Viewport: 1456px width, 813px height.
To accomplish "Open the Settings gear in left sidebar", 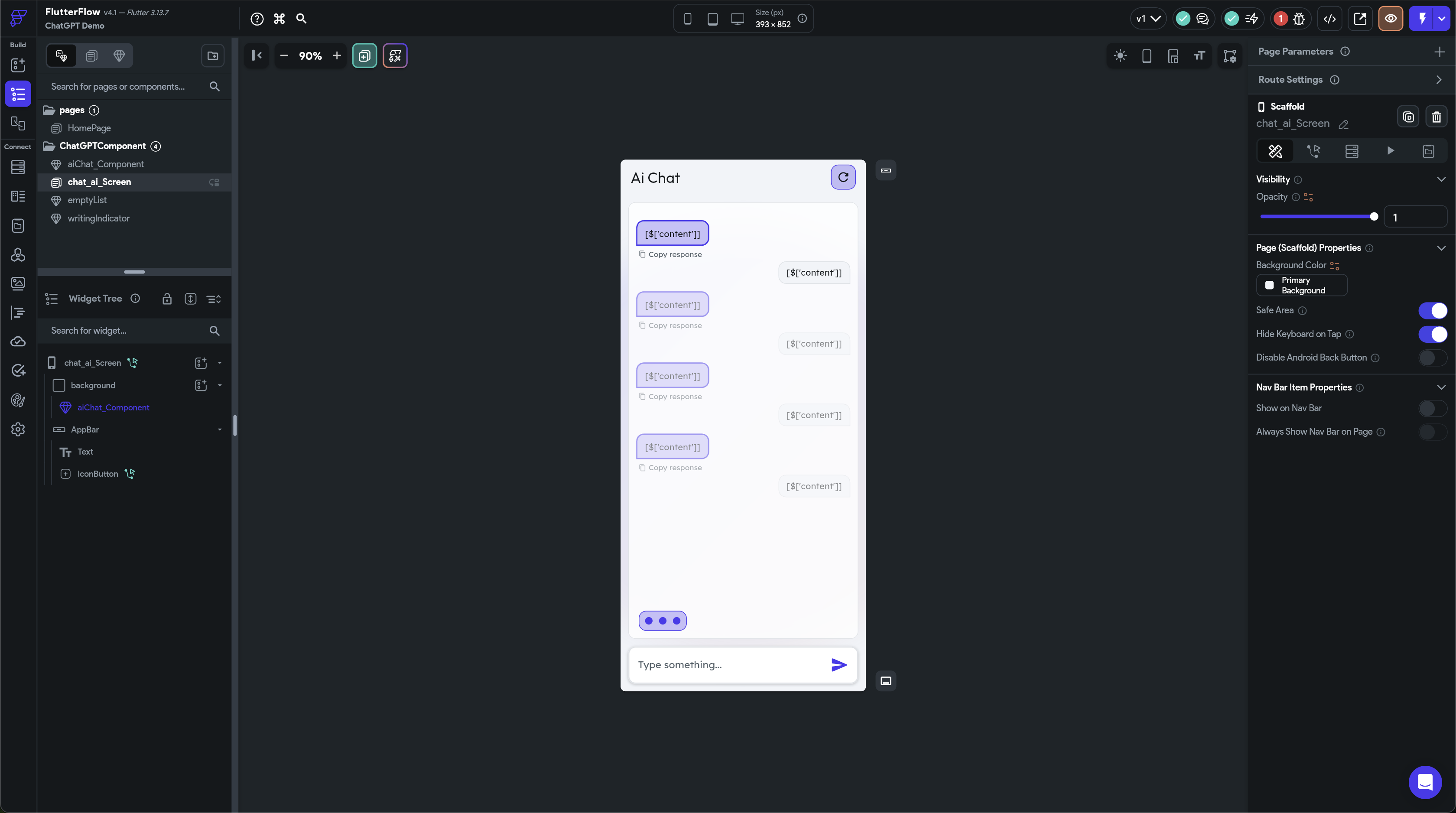I will tap(18, 429).
